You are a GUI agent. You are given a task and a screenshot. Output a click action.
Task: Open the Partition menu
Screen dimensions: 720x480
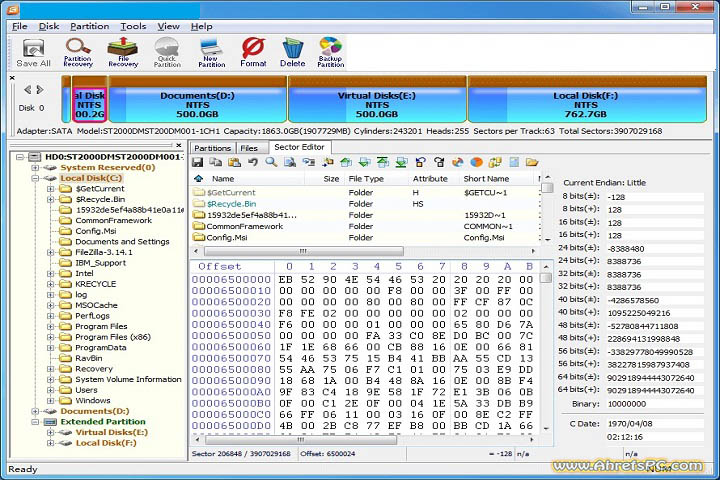(90, 26)
